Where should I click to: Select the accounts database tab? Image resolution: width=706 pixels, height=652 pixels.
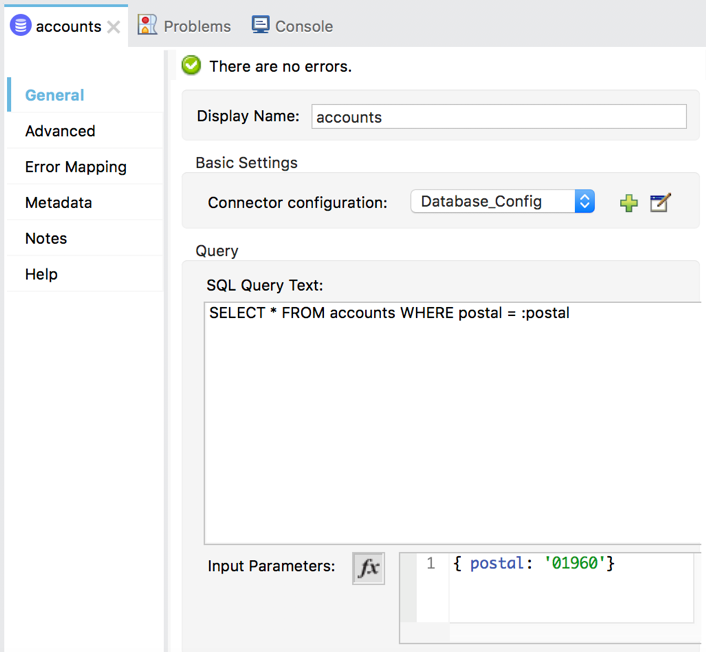tap(66, 26)
